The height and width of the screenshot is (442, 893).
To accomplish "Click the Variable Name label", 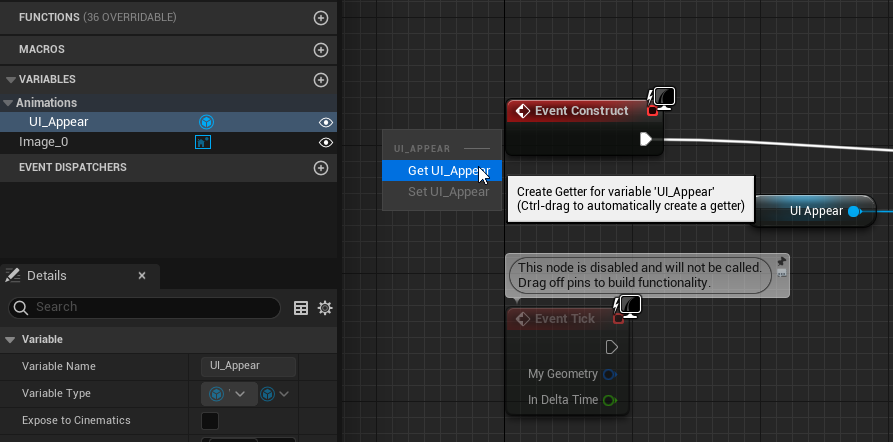I will point(59,366).
